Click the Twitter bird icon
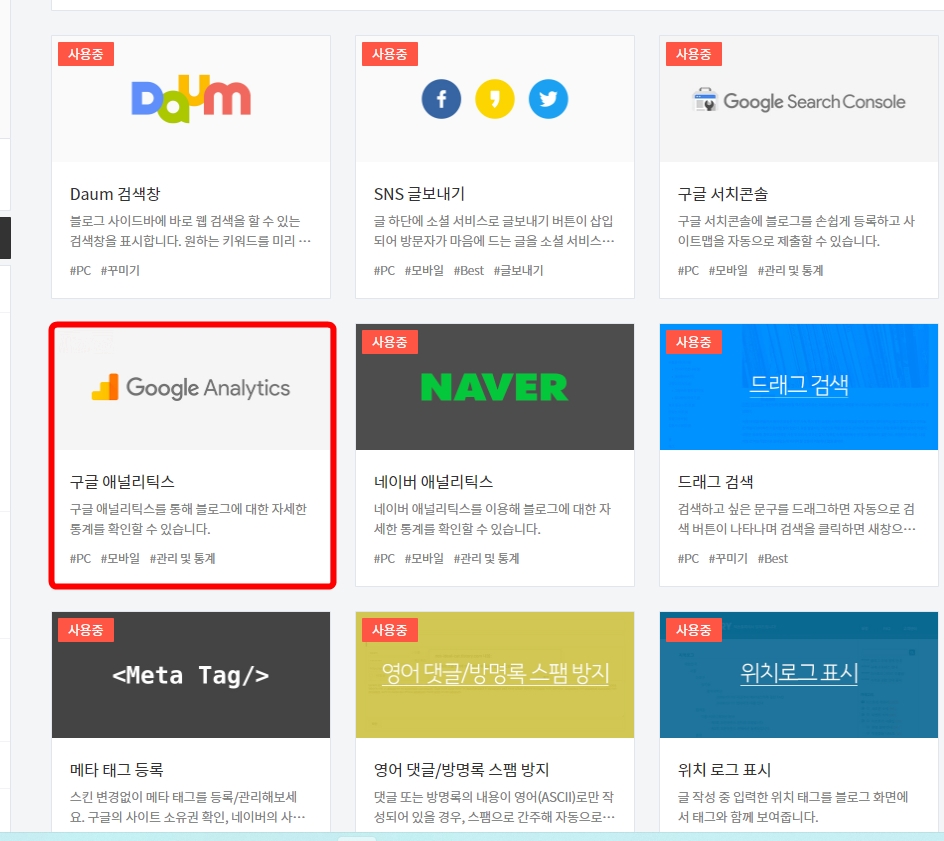The image size is (944, 841). tap(548, 99)
